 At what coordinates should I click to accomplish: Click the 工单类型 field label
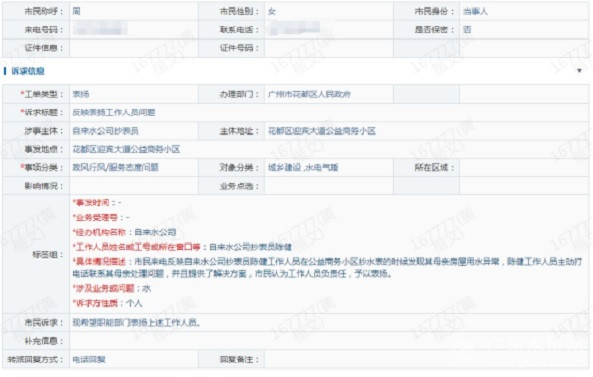[x=42, y=94]
